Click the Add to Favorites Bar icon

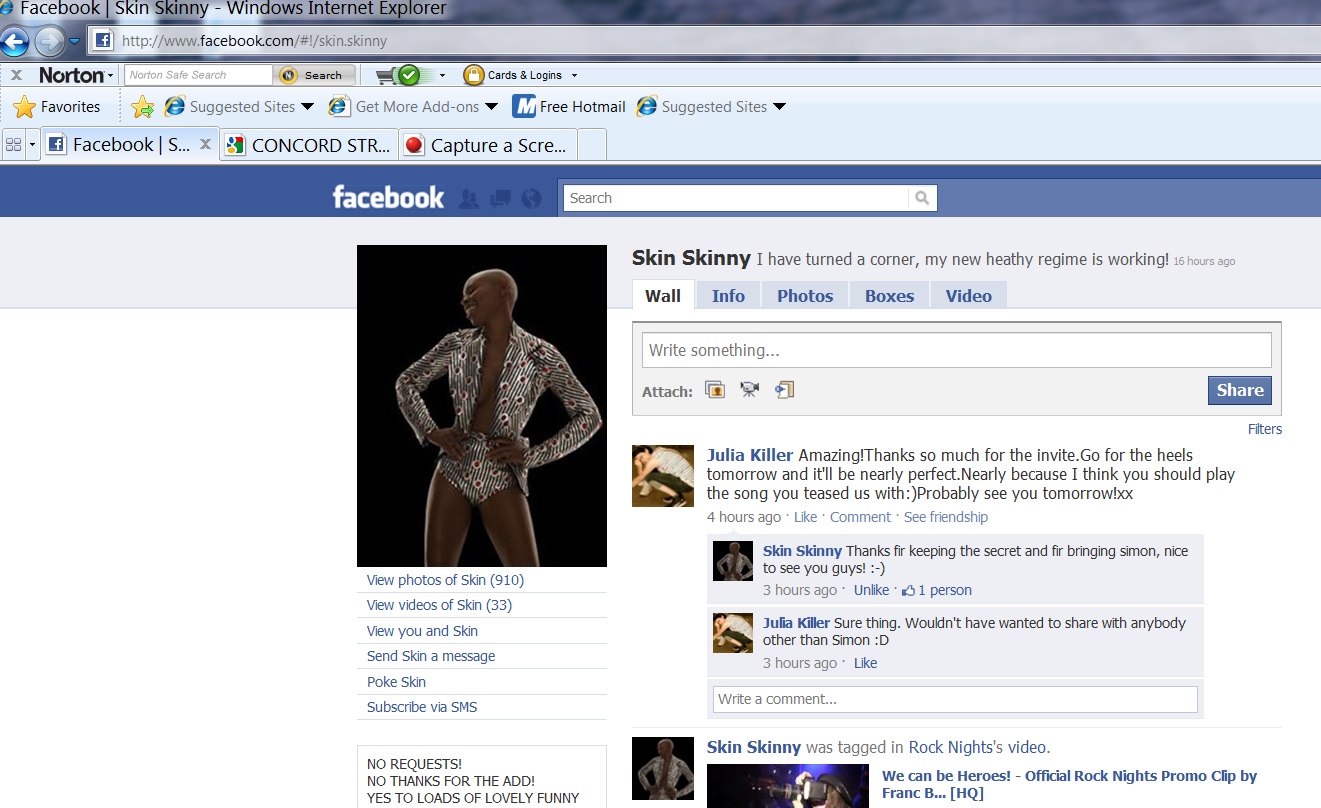(143, 107)
